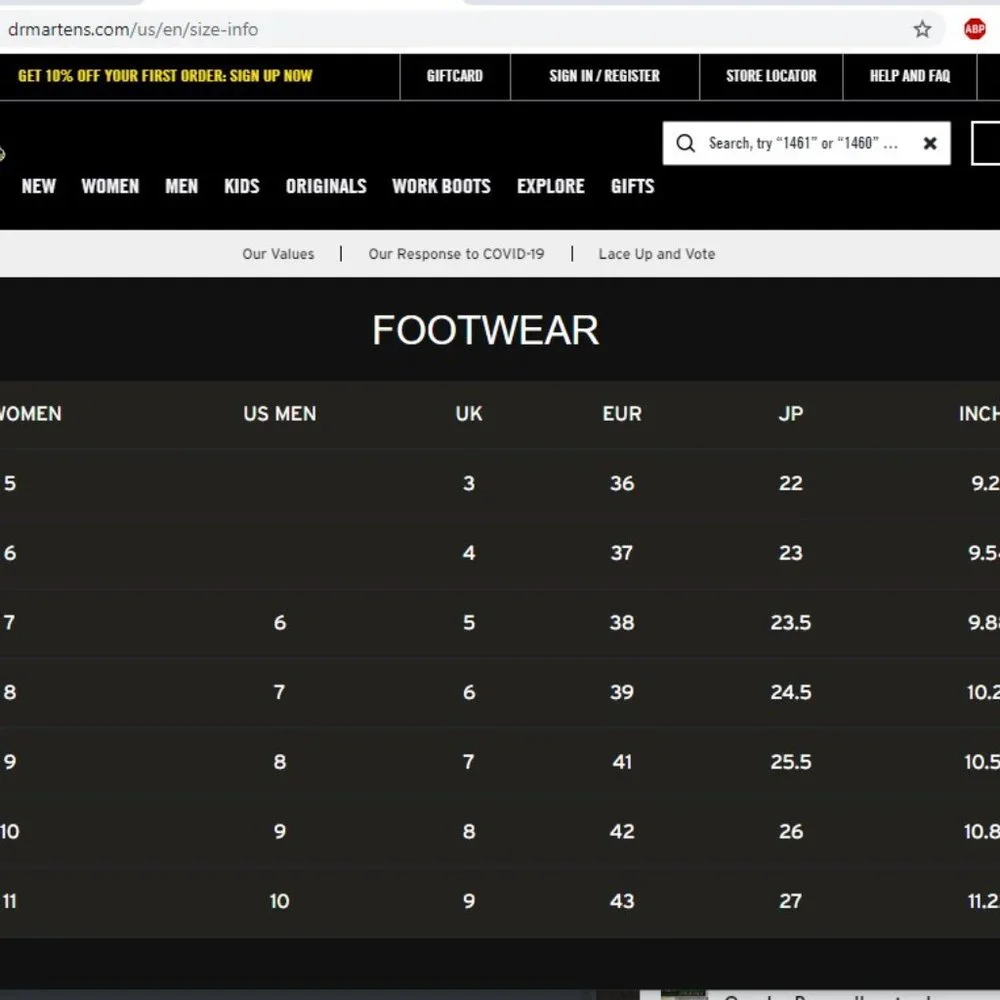The height and width of the screenshot is (1000, 1000).
Task: Open SIGN IN / REGISTER
Action: (605, 76)
